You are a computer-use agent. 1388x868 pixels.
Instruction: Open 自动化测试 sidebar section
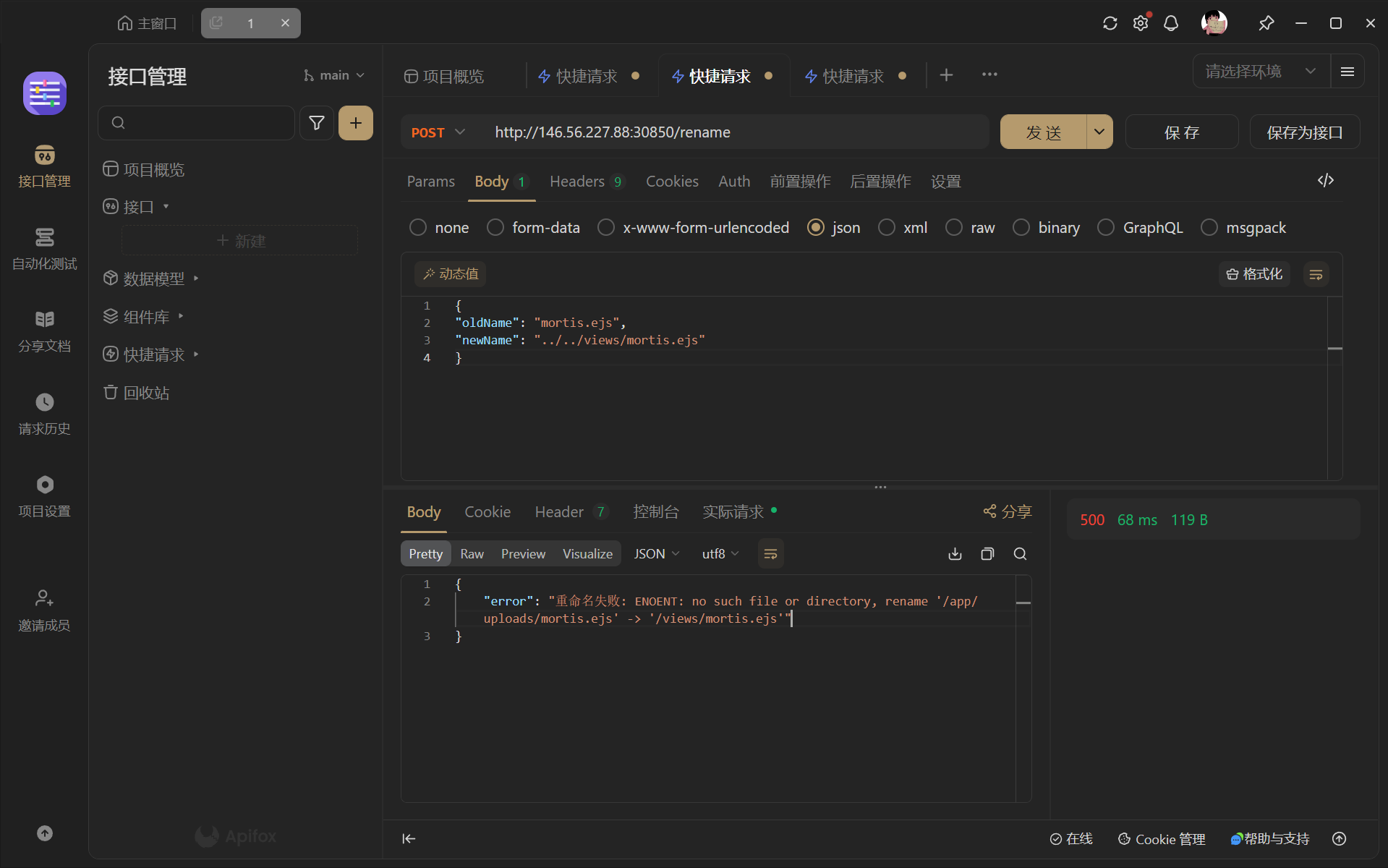click(x=44, y=249)
